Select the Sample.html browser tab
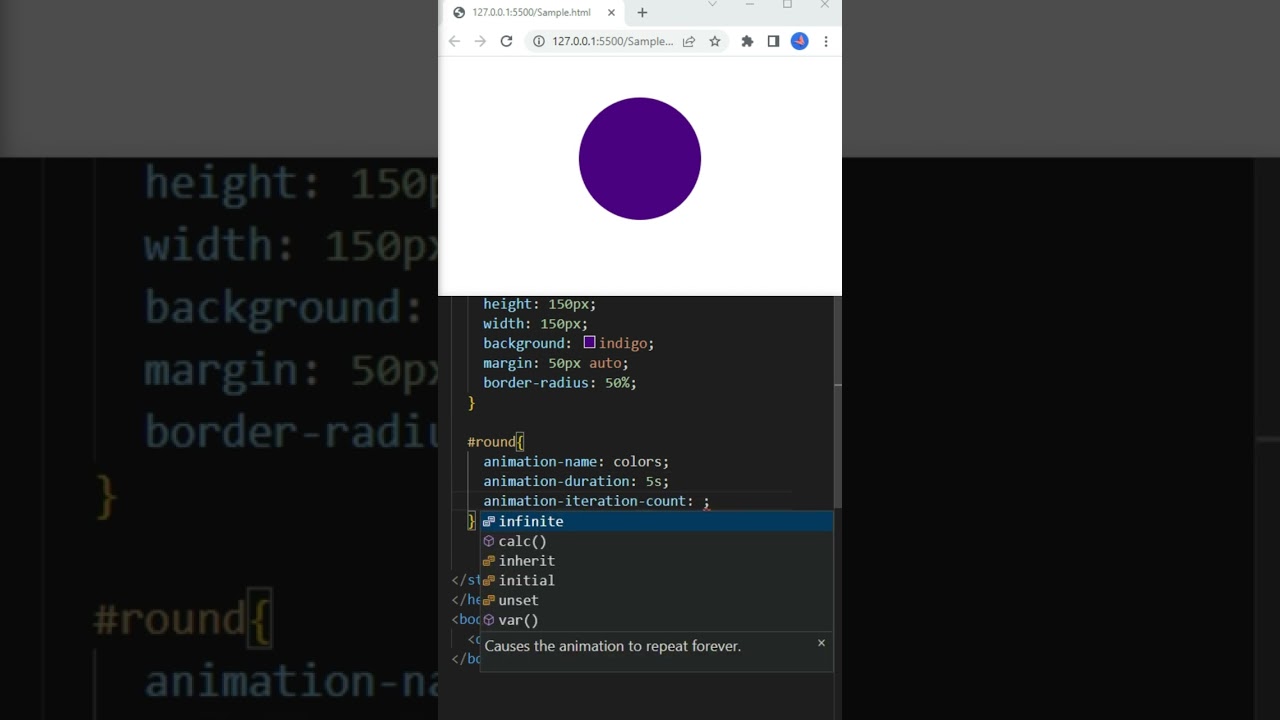 click(x=534, y=12)
